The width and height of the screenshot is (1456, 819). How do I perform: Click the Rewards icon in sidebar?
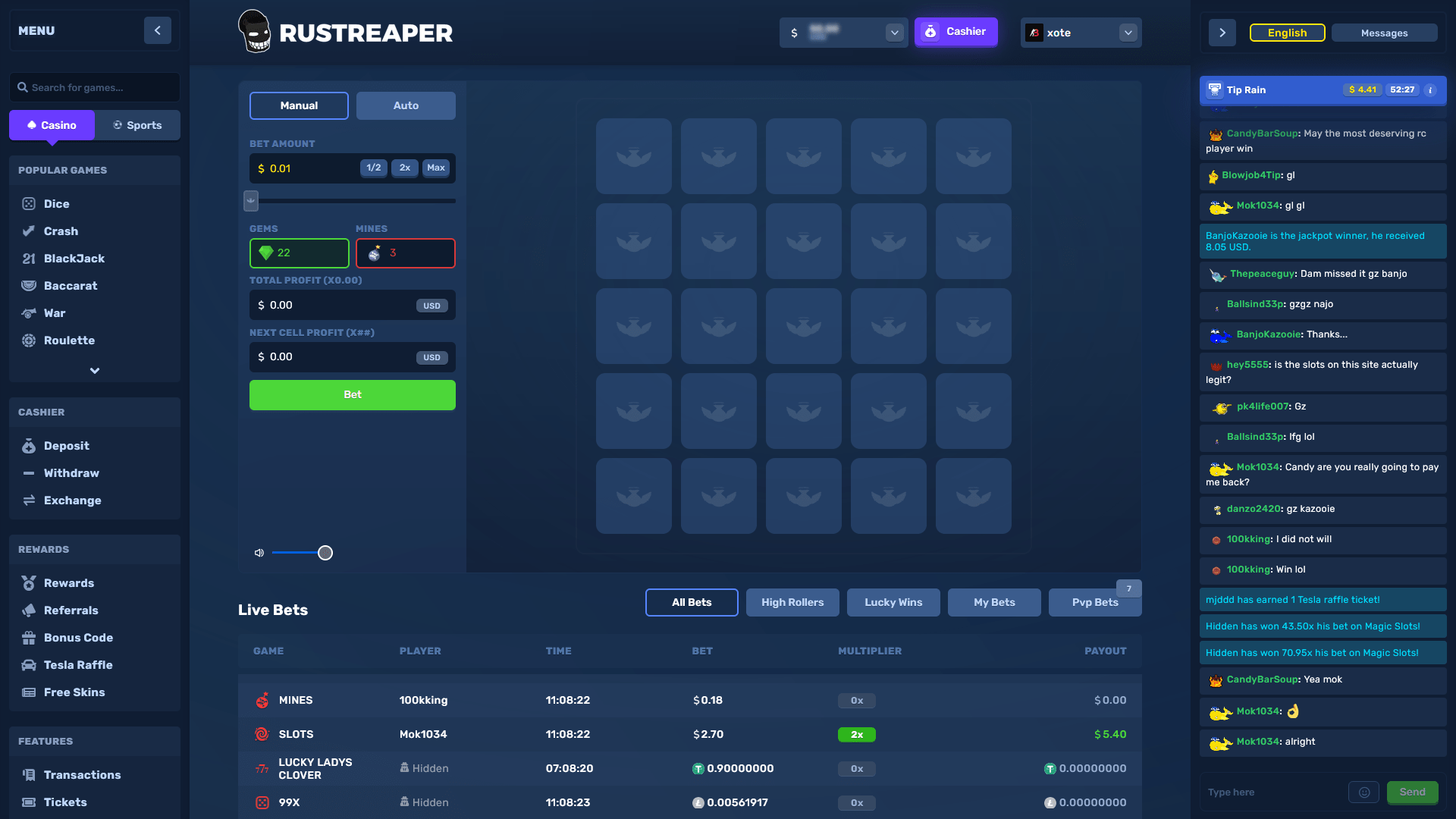(28, 582)
